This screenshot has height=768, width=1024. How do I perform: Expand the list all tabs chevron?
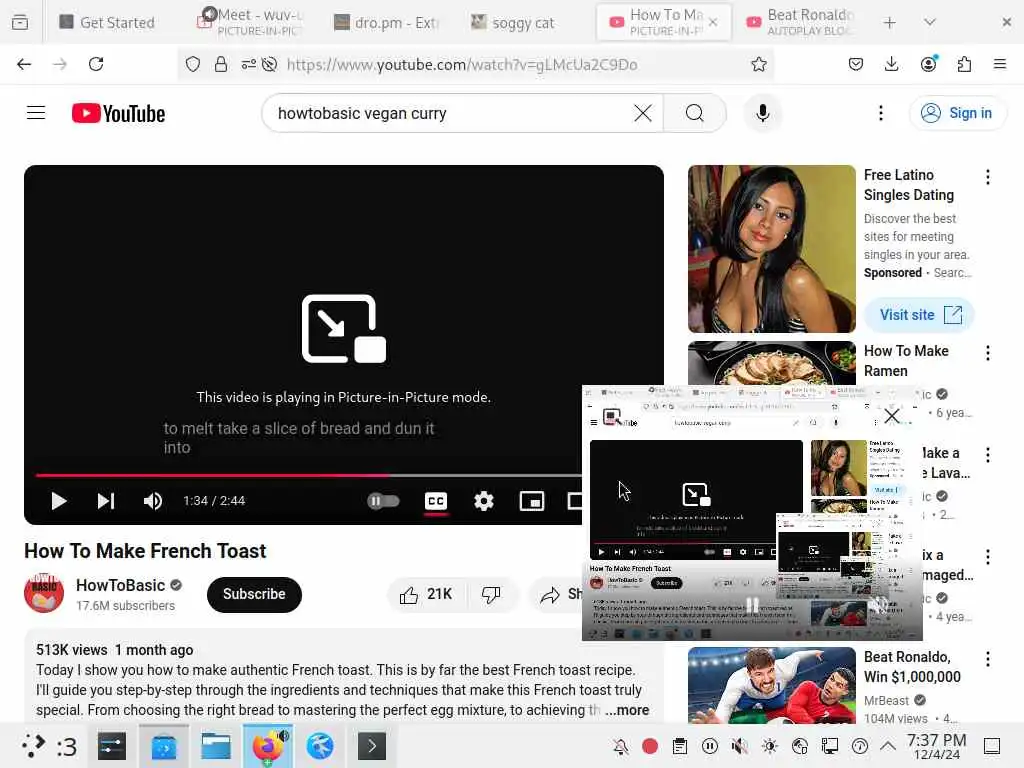[930, 22]
